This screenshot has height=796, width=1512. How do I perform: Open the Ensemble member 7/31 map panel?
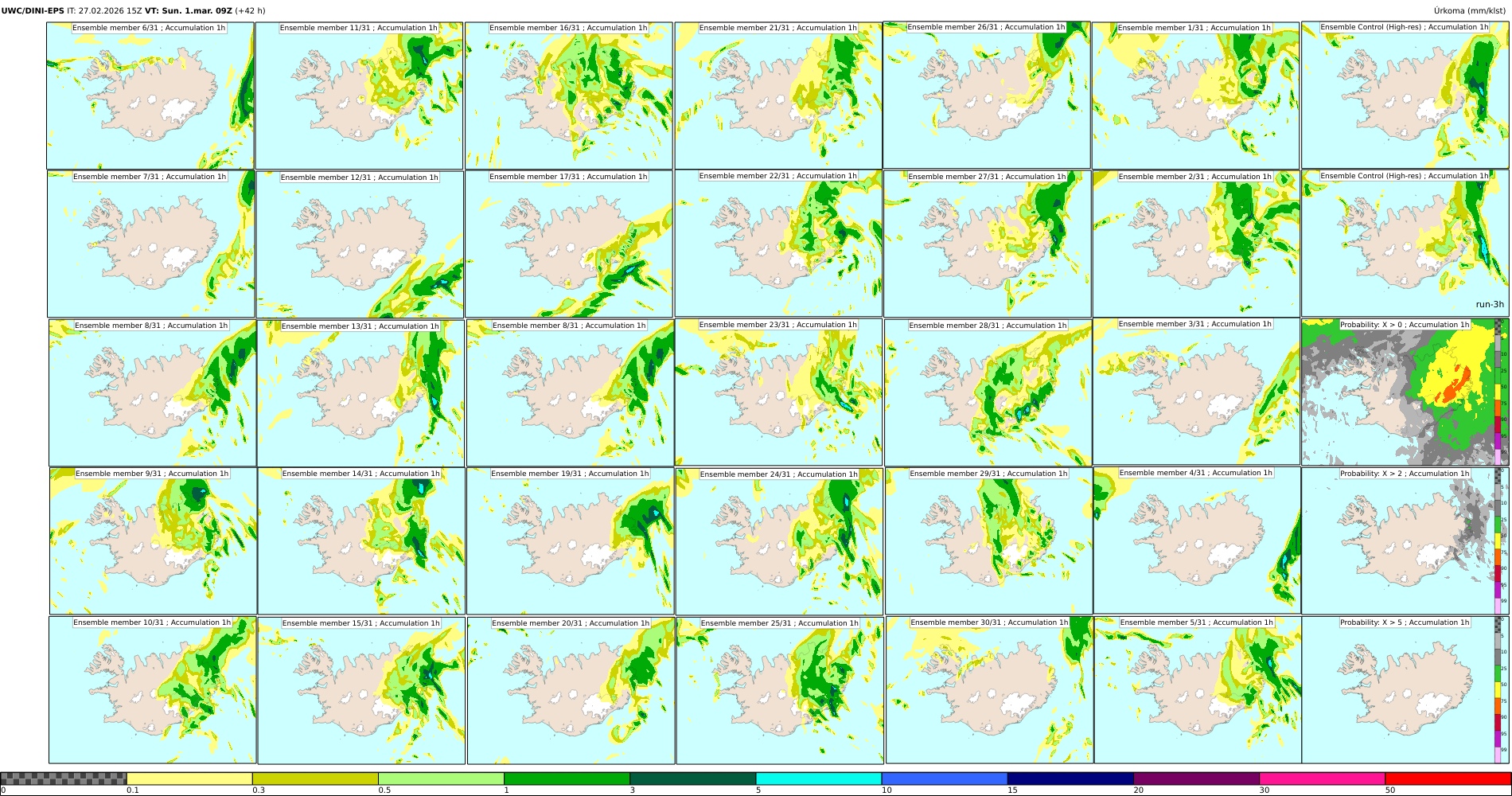151,244
